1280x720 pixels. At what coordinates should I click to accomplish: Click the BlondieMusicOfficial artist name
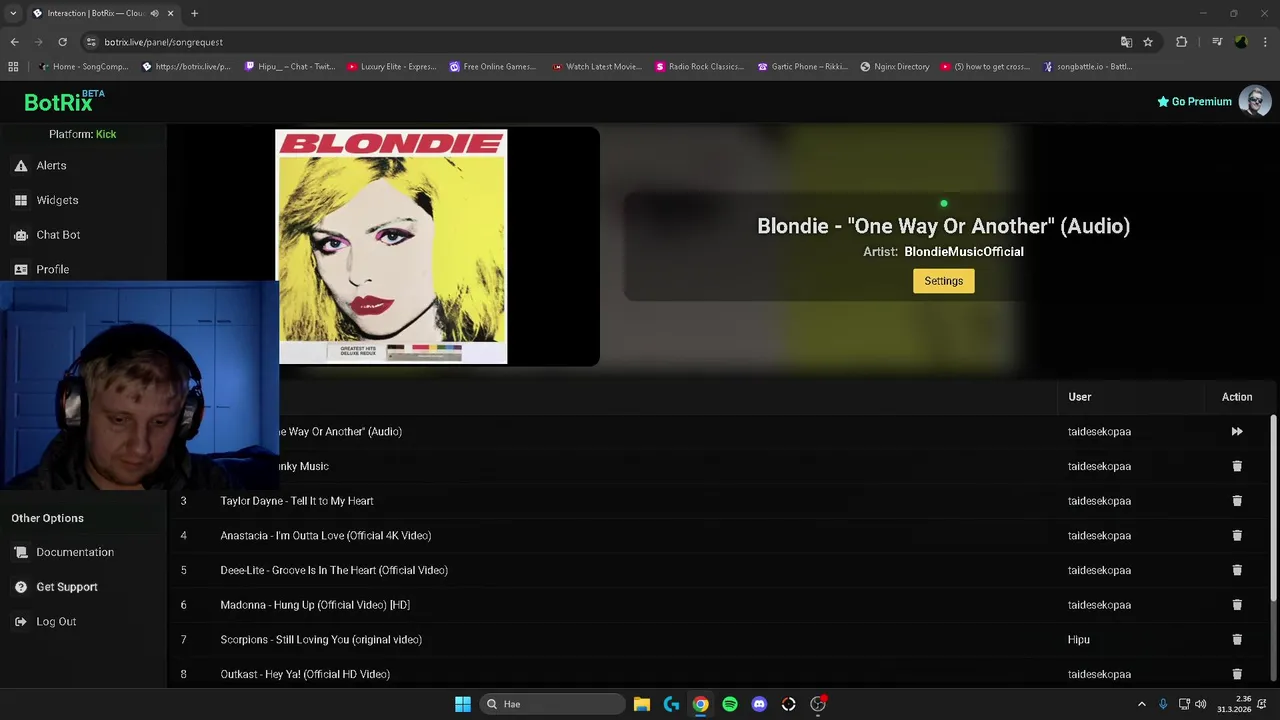coord(964,252)
